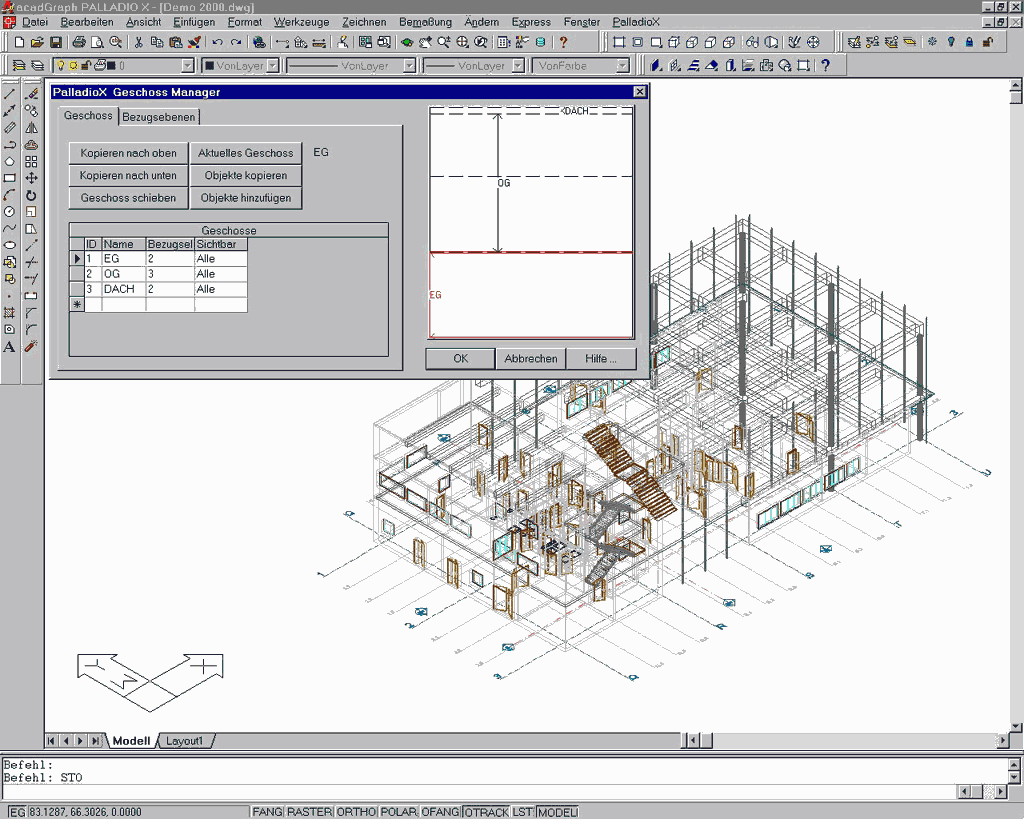The height and width of the screenshot is (819, 1024).
Task: Select the Line drawing tool
Action: [x=10, y=93]
